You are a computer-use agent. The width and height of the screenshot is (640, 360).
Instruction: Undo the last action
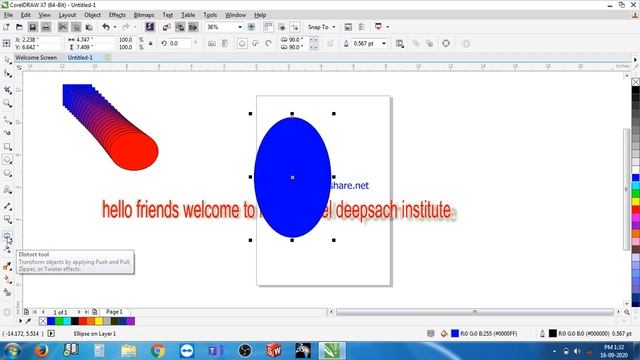click(x=106, y=27)
